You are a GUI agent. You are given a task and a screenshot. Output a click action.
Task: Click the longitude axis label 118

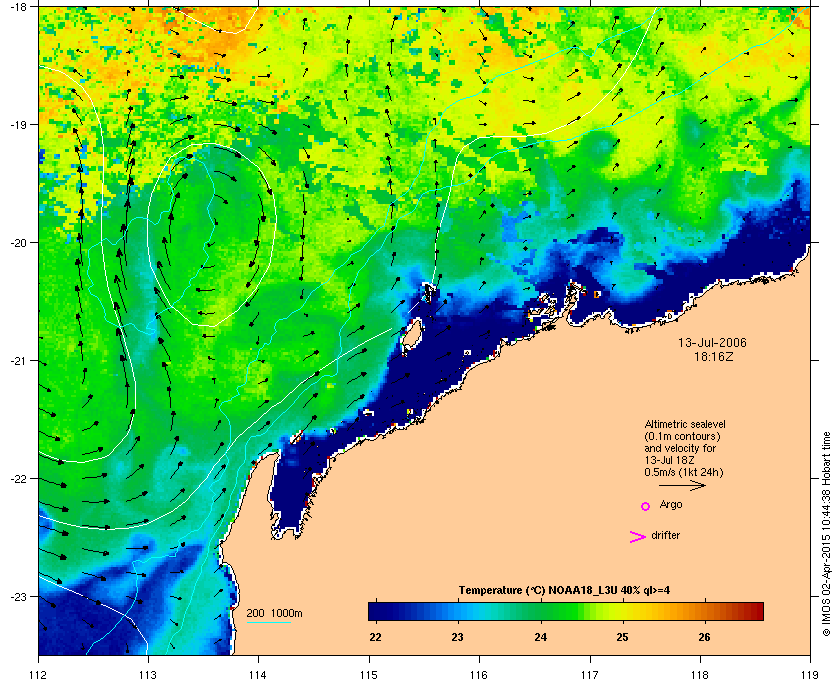point(700,674)
